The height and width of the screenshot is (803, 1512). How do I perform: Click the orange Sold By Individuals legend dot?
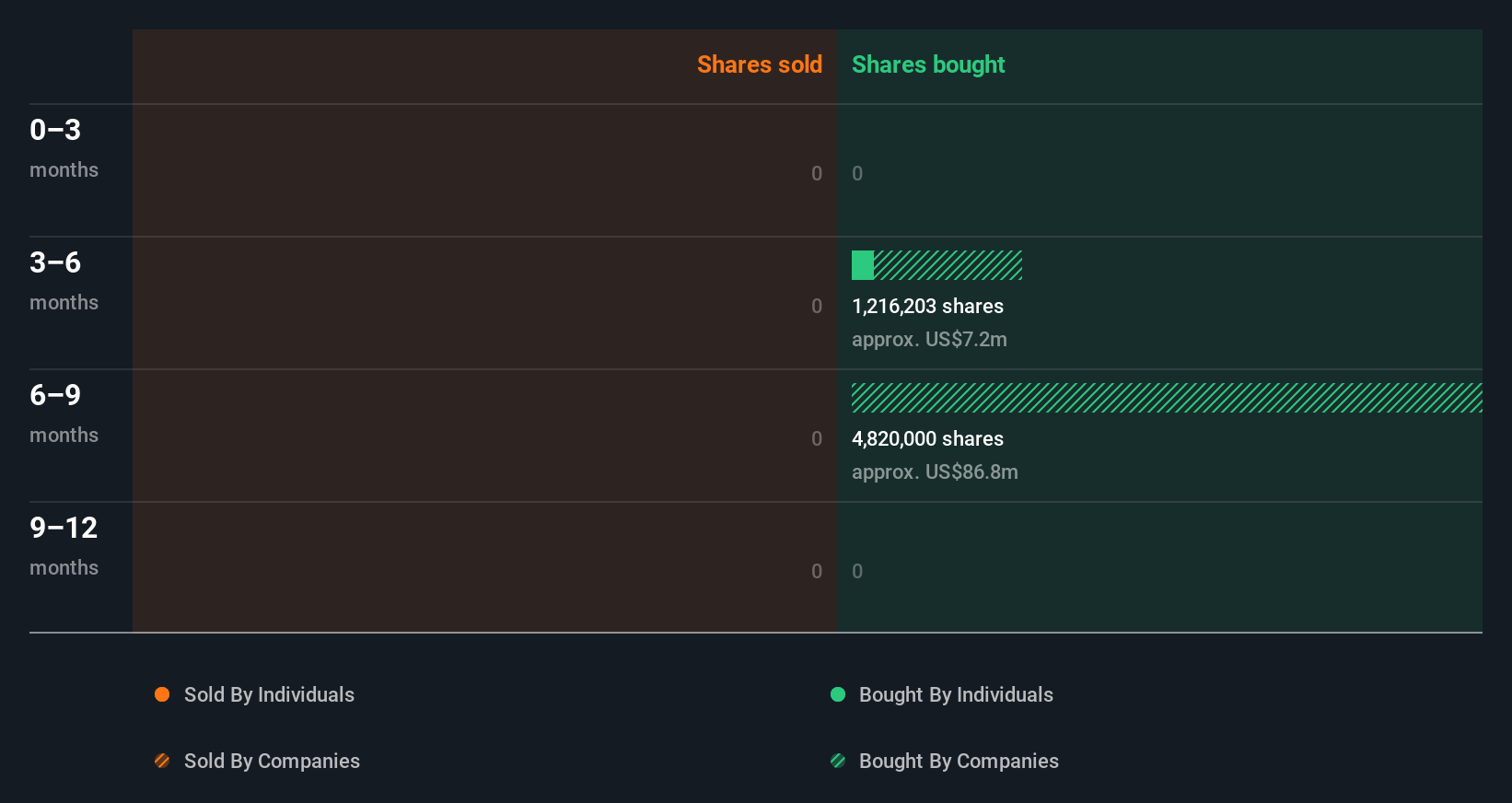[162, 694]
